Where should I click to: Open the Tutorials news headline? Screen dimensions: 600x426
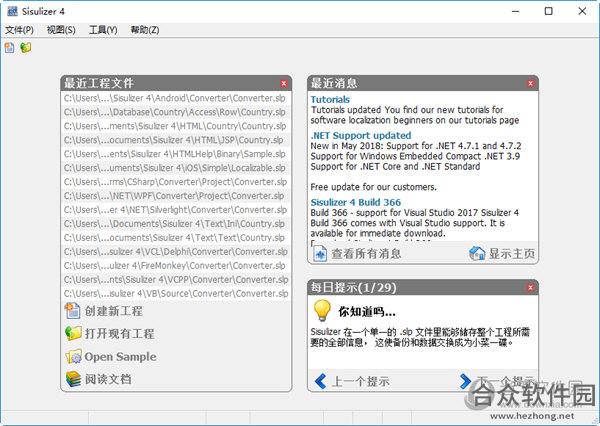[330, 100]
